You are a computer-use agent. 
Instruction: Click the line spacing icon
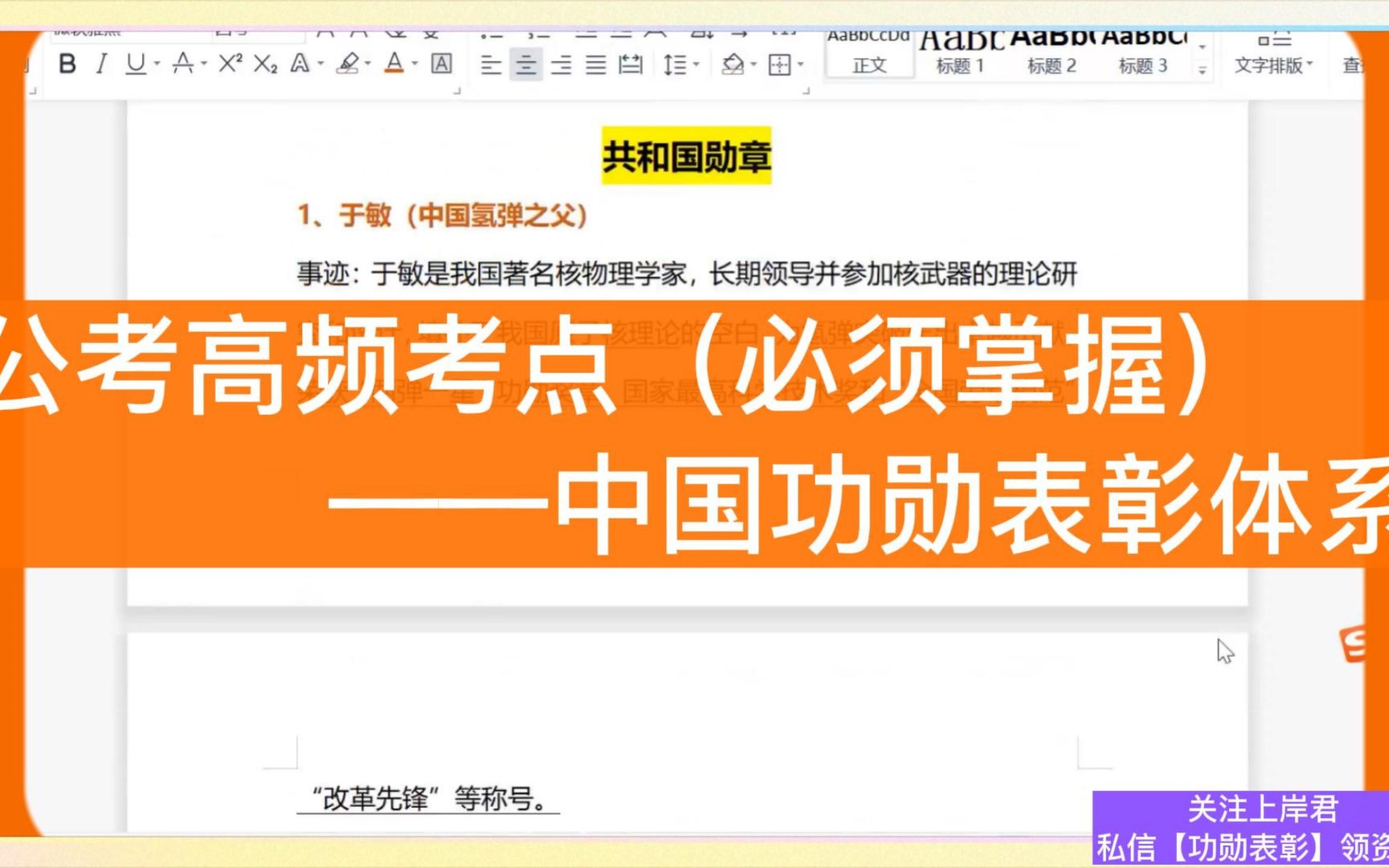point(675,64)
